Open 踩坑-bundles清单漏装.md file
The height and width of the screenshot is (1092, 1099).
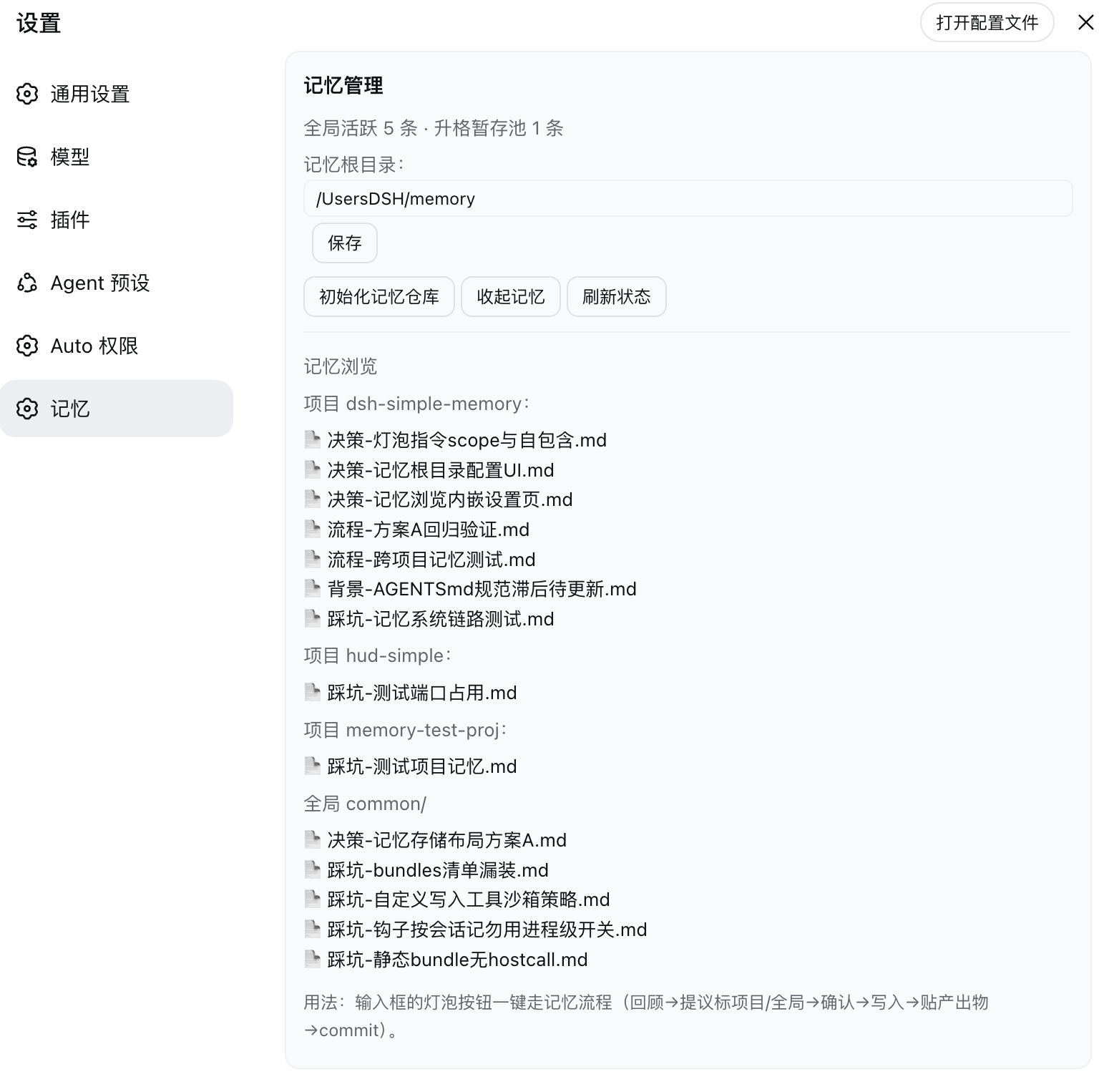coord(438,869)
